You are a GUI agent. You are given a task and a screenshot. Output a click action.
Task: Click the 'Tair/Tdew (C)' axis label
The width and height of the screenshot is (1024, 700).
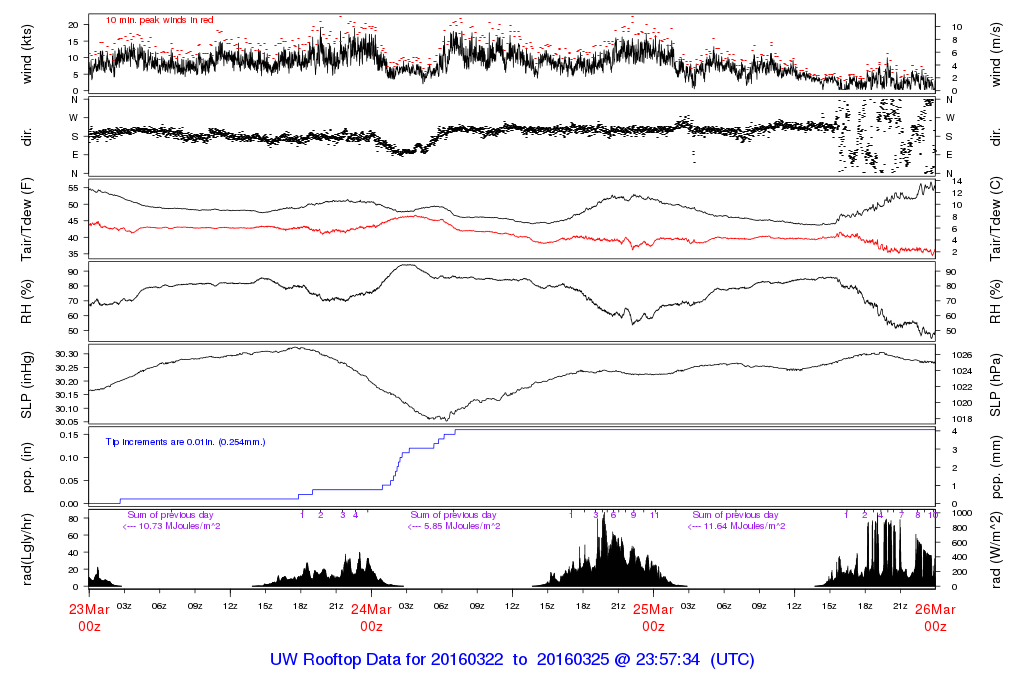coord(995,219)
